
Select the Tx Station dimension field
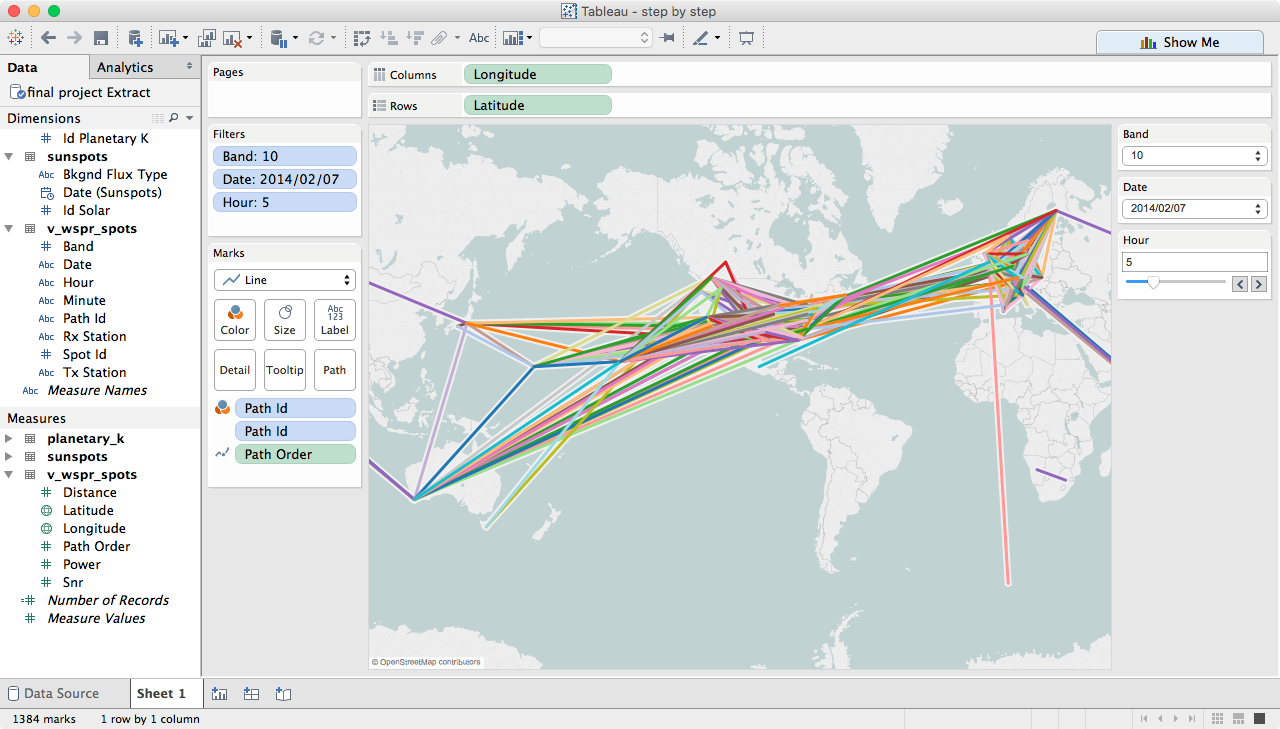[x=94, y=372]
